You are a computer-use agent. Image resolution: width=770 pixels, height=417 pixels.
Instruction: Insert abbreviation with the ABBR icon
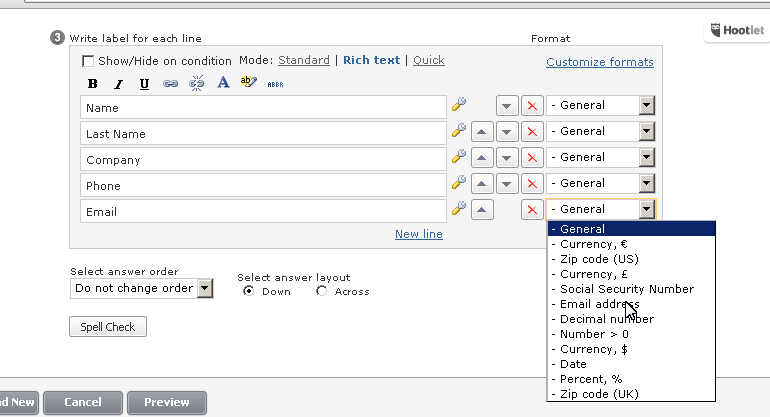coord(275,84)
